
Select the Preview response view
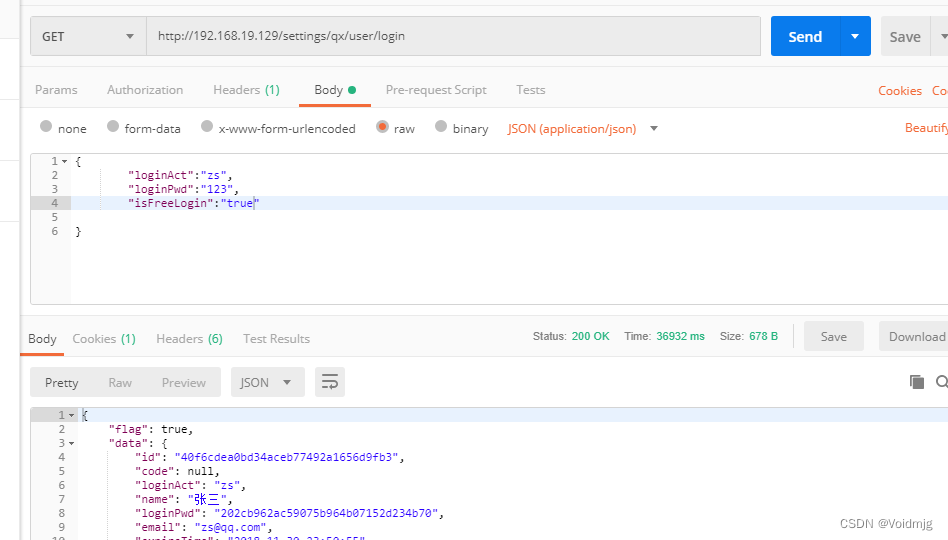[184, 383]
